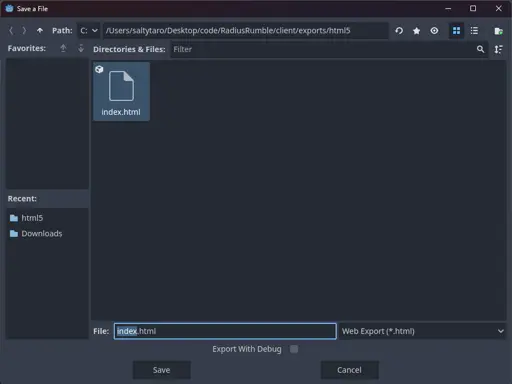Go up to parent folder

click(40, 31)
